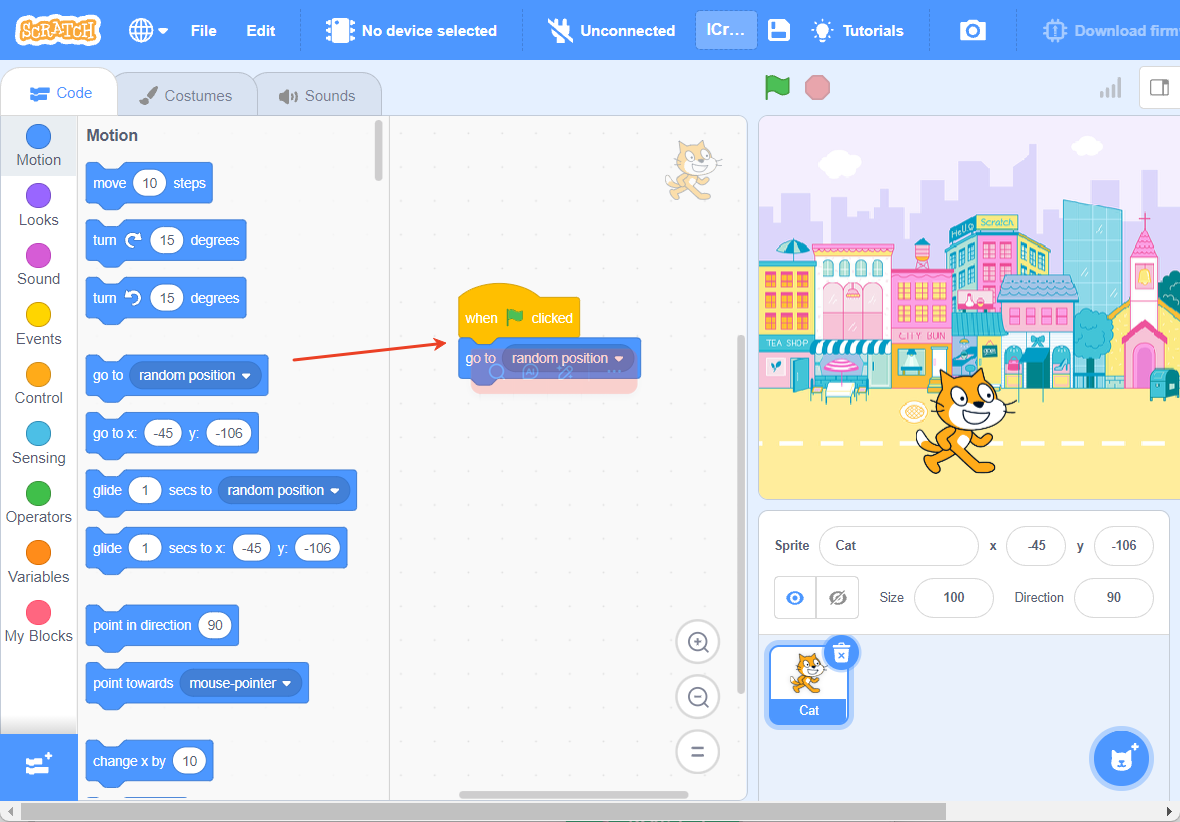
Task: Click the camera screenshot icon
Action: pos(972,30)
